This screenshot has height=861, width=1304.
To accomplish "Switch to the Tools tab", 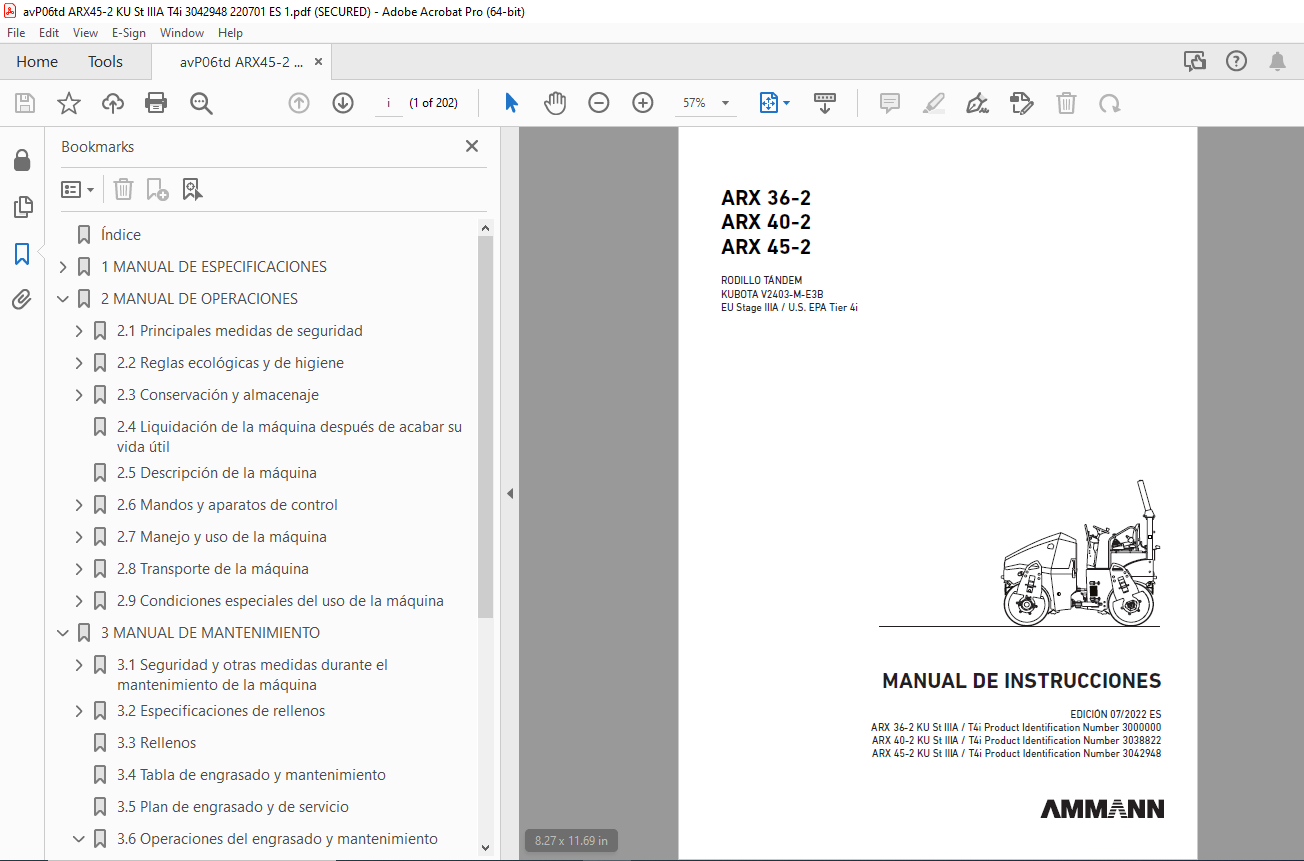I will pyautogui.click(x=105, y=62).
